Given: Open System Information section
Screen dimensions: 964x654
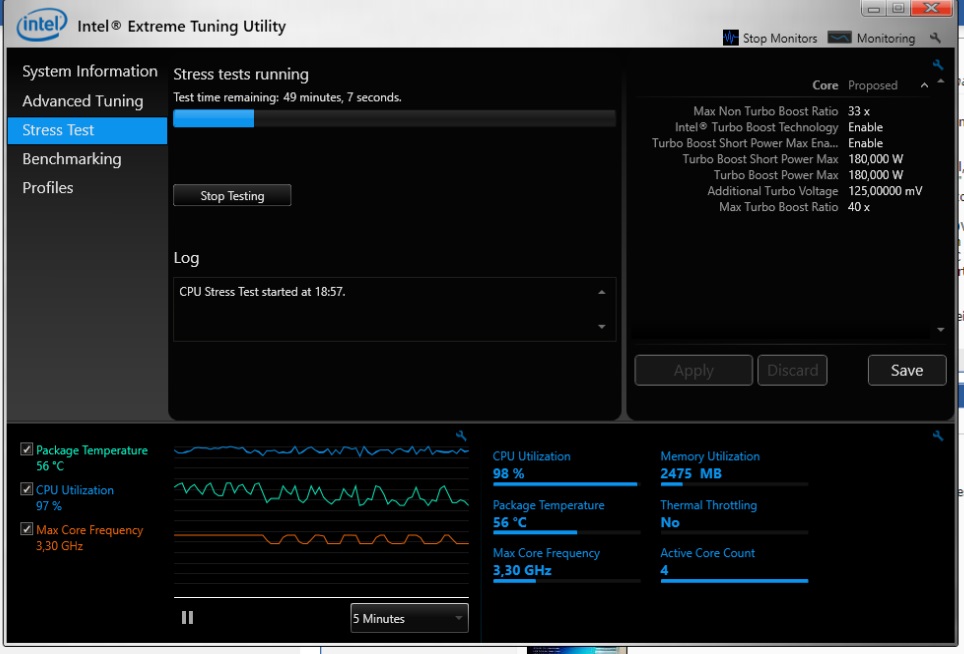Looking at the screenshot, I should pos(90,71).
